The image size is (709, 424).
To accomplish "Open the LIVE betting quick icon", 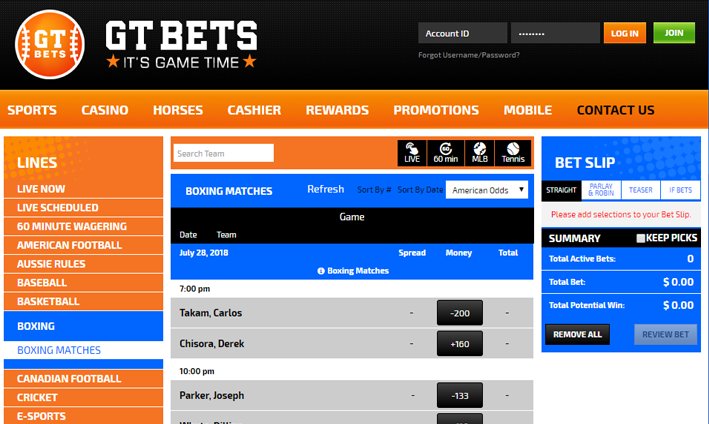I will pos(412,153).
